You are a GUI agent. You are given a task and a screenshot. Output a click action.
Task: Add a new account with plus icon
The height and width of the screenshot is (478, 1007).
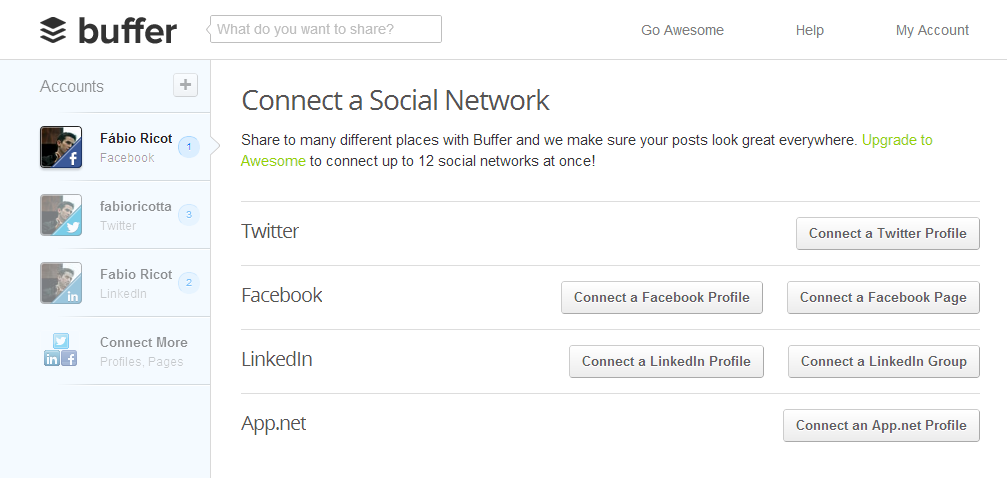point(185,85)
